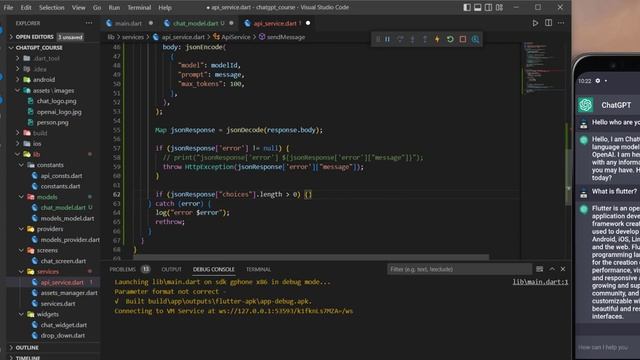
Task: Open models_provider.dart file
Action: point(70,240)
